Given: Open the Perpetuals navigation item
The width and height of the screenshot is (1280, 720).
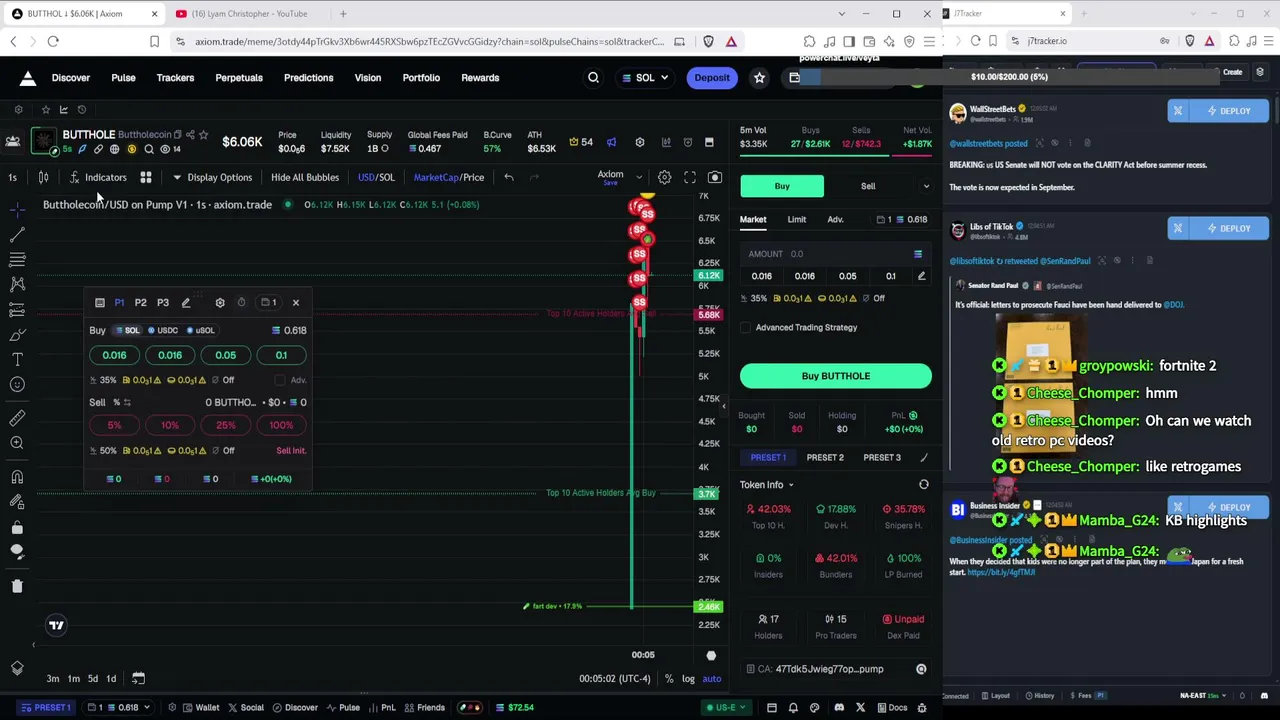Looking at the screenshot, I should [x=239, y=78].
